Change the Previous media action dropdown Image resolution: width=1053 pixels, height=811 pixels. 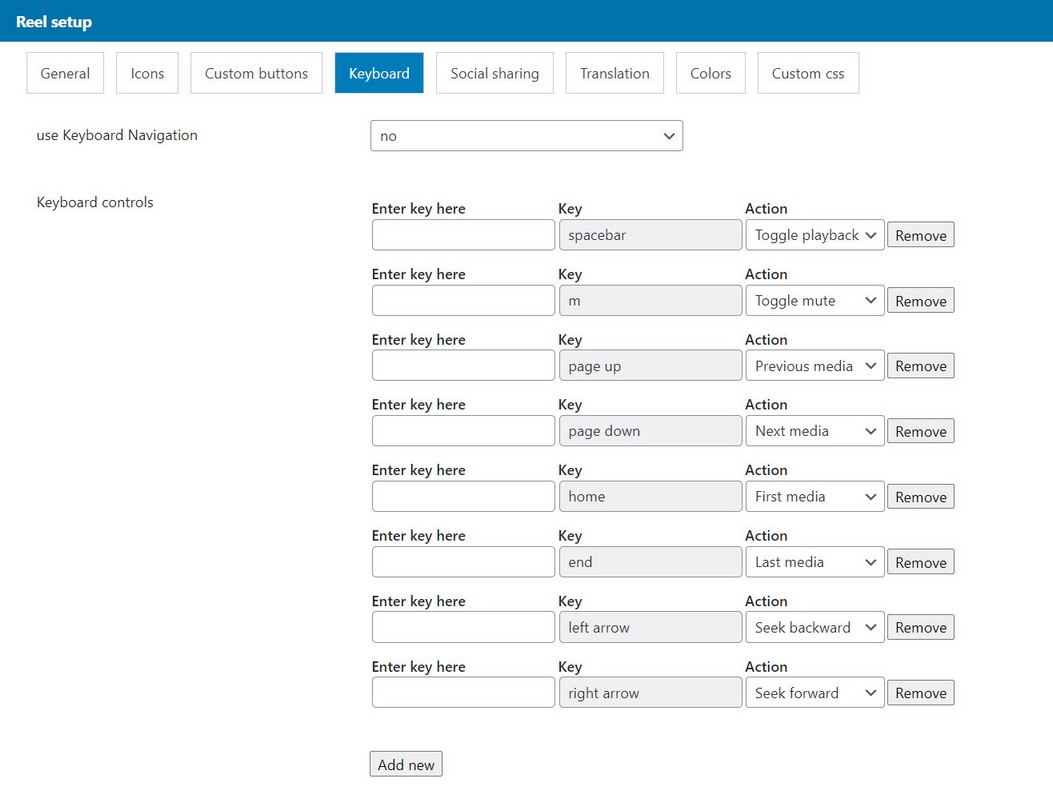[814, 366]
